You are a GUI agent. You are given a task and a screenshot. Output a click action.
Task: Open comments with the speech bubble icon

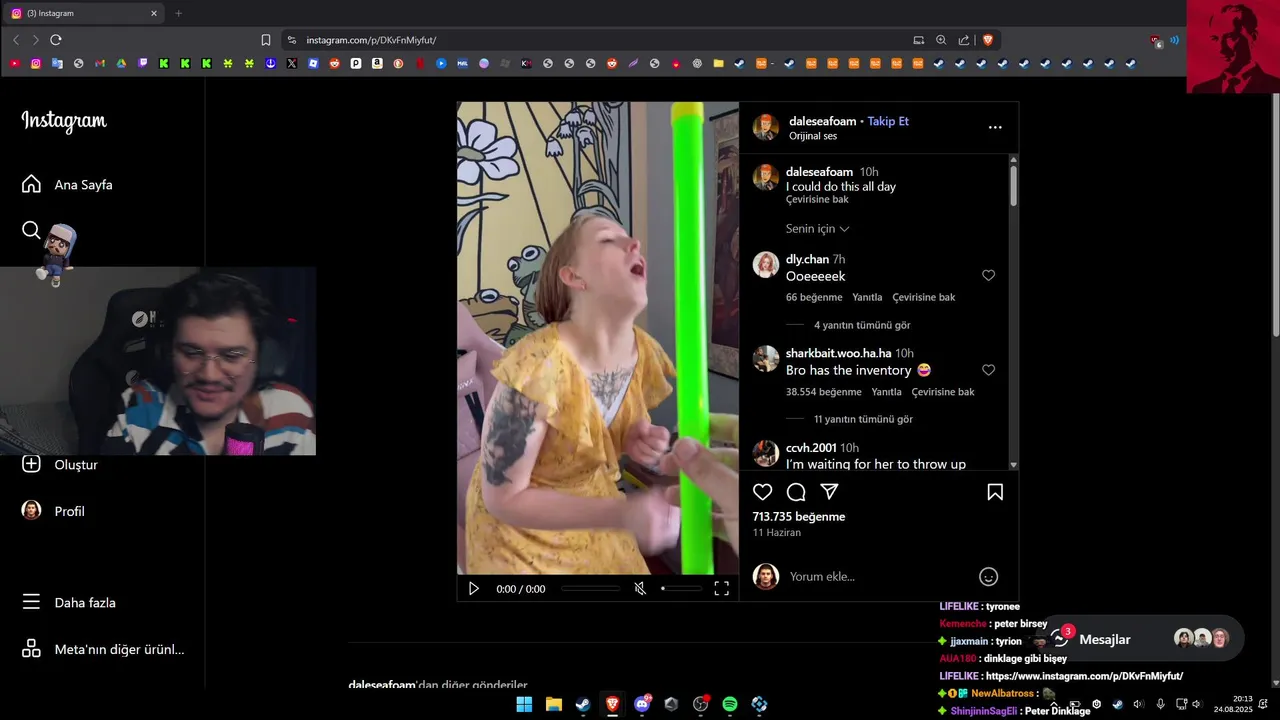(796, 492)
